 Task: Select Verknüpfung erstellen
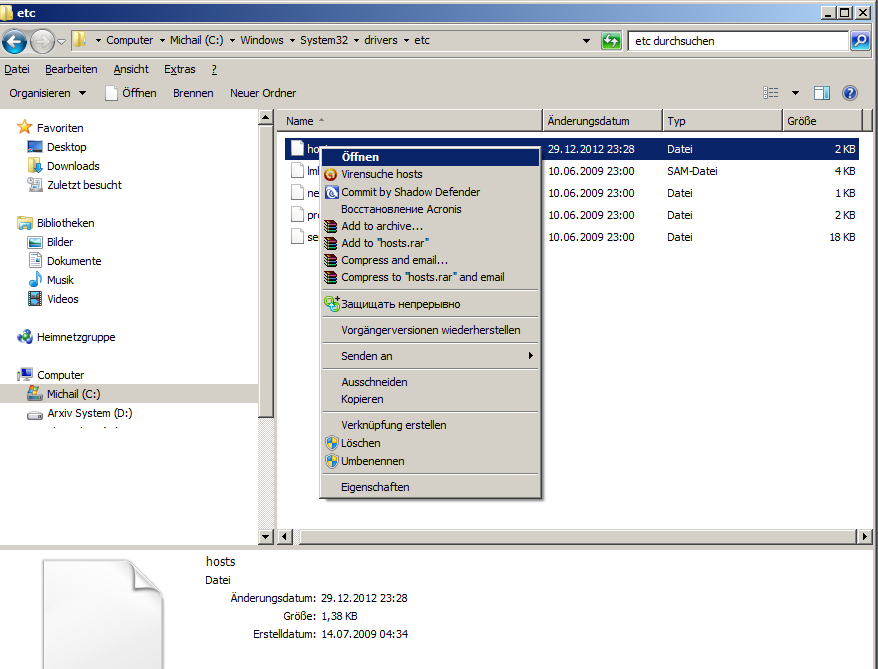click(x=430, y=425)
